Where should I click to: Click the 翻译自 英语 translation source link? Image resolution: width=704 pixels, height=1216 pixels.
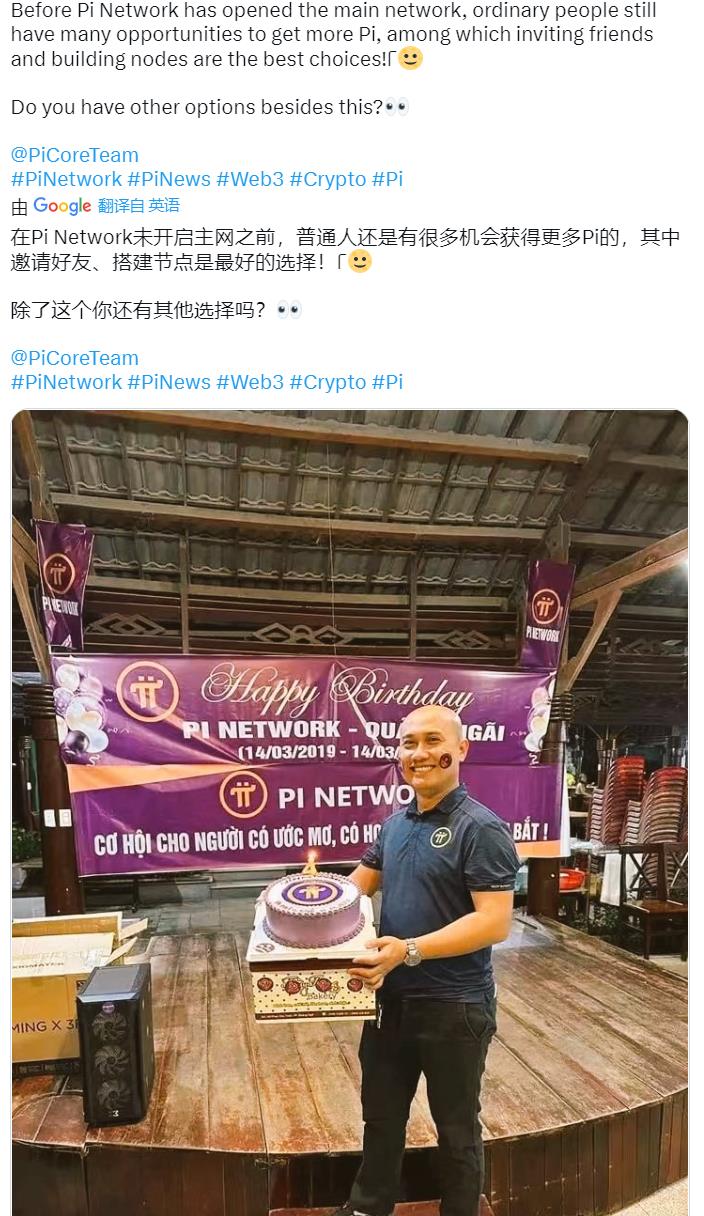(139, 206)
